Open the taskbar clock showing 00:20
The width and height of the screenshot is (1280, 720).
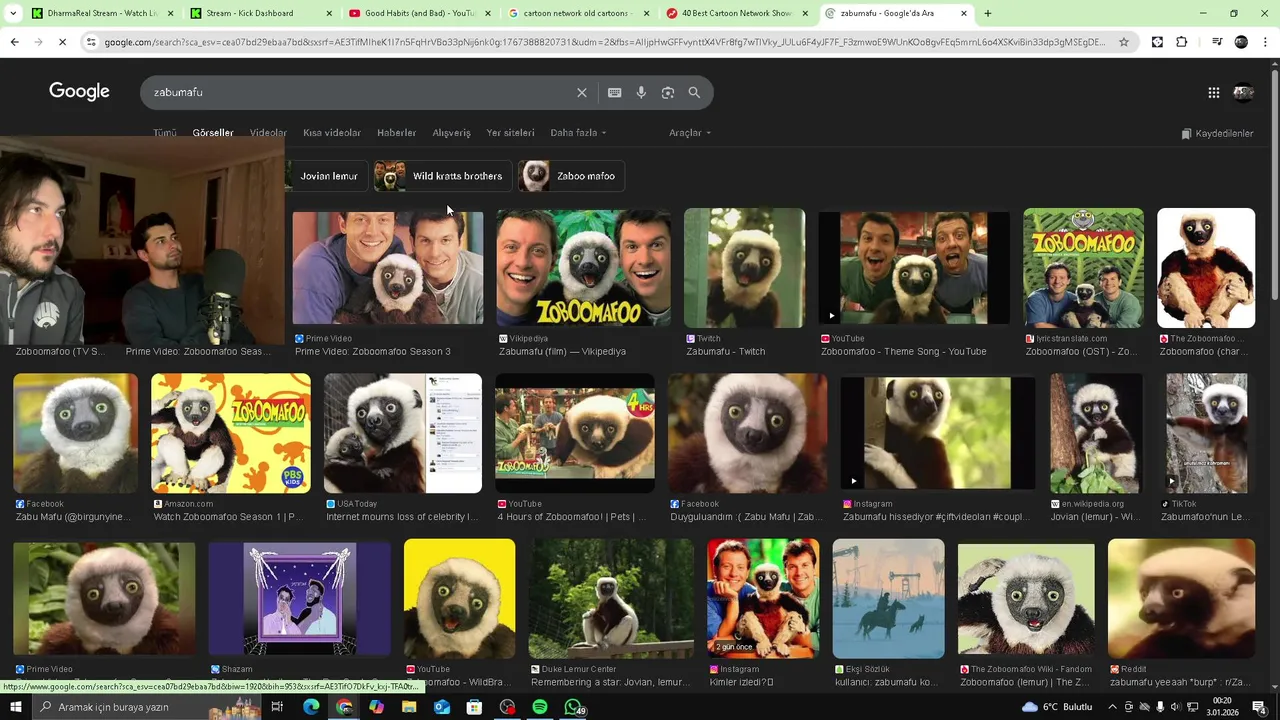pos(1222,707)
